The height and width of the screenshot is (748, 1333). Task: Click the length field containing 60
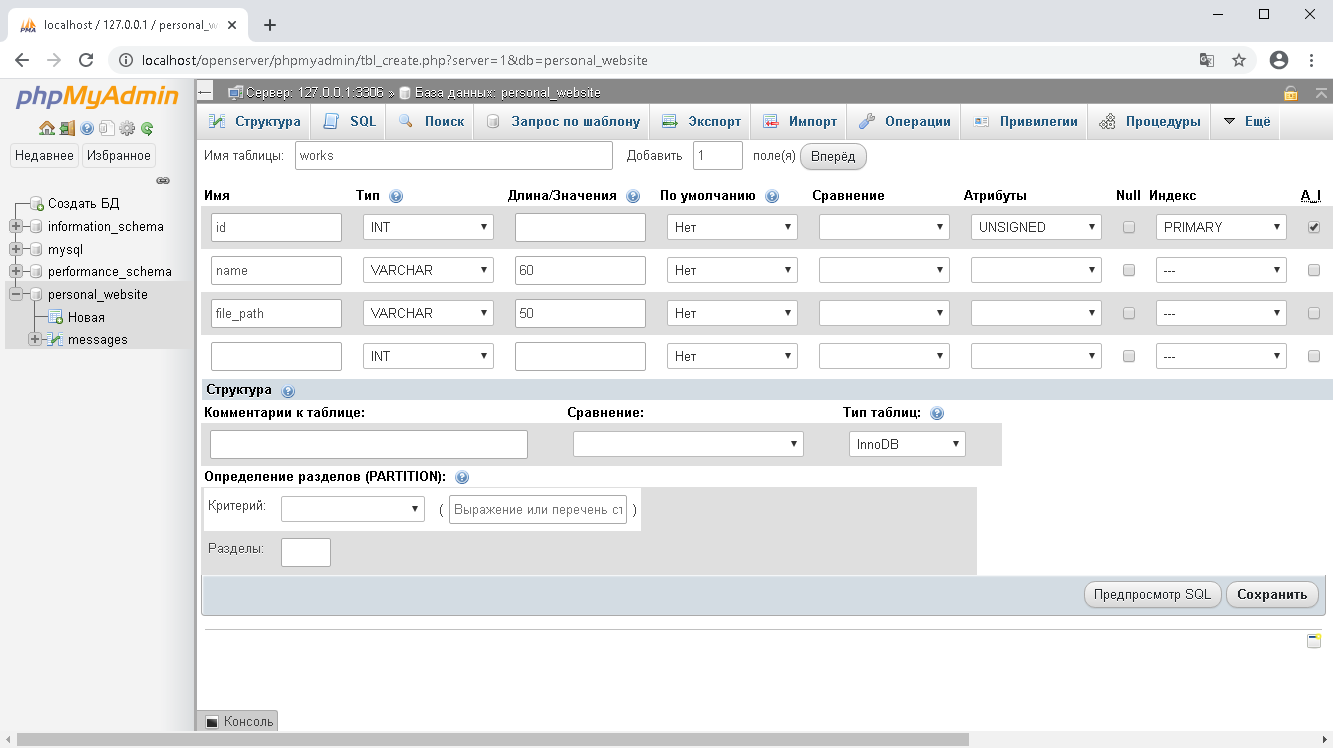tap(580, 270)
